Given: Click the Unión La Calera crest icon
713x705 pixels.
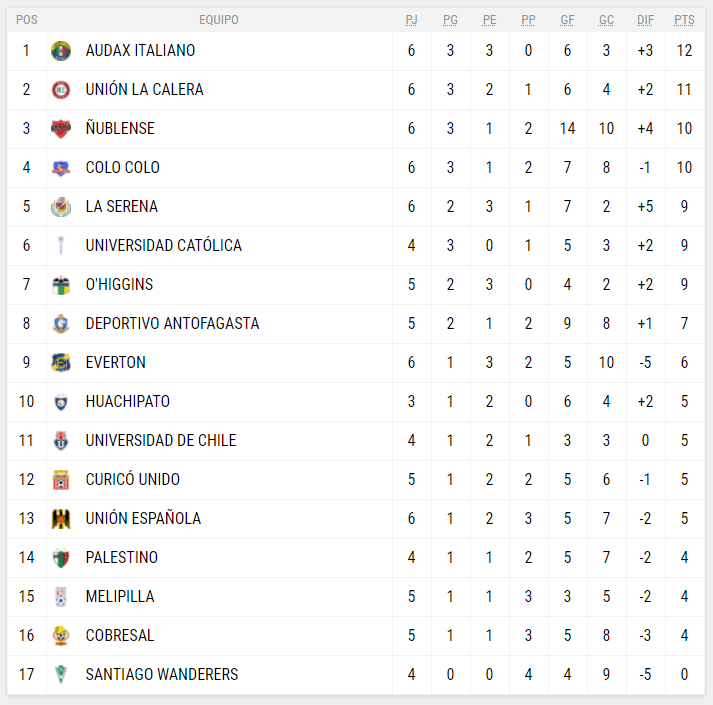Looking at the screenshot, I should coord(61,89).
